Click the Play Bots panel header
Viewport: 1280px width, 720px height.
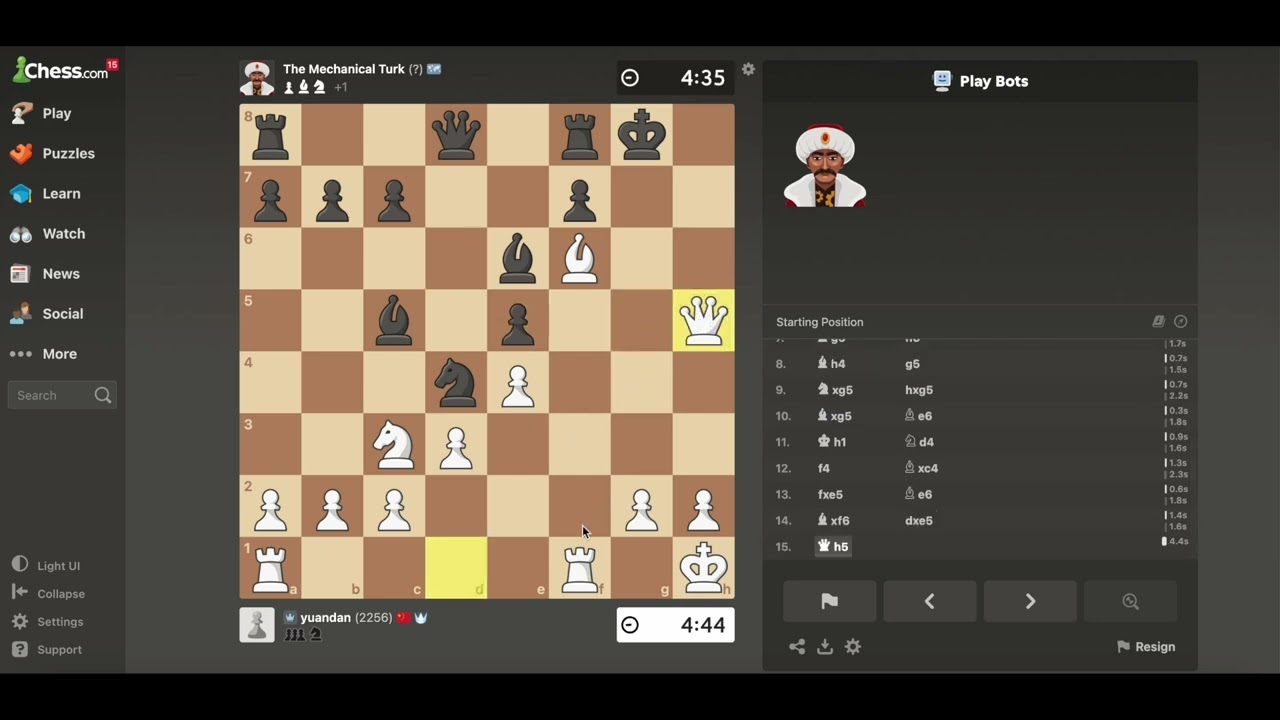point(980,81)
